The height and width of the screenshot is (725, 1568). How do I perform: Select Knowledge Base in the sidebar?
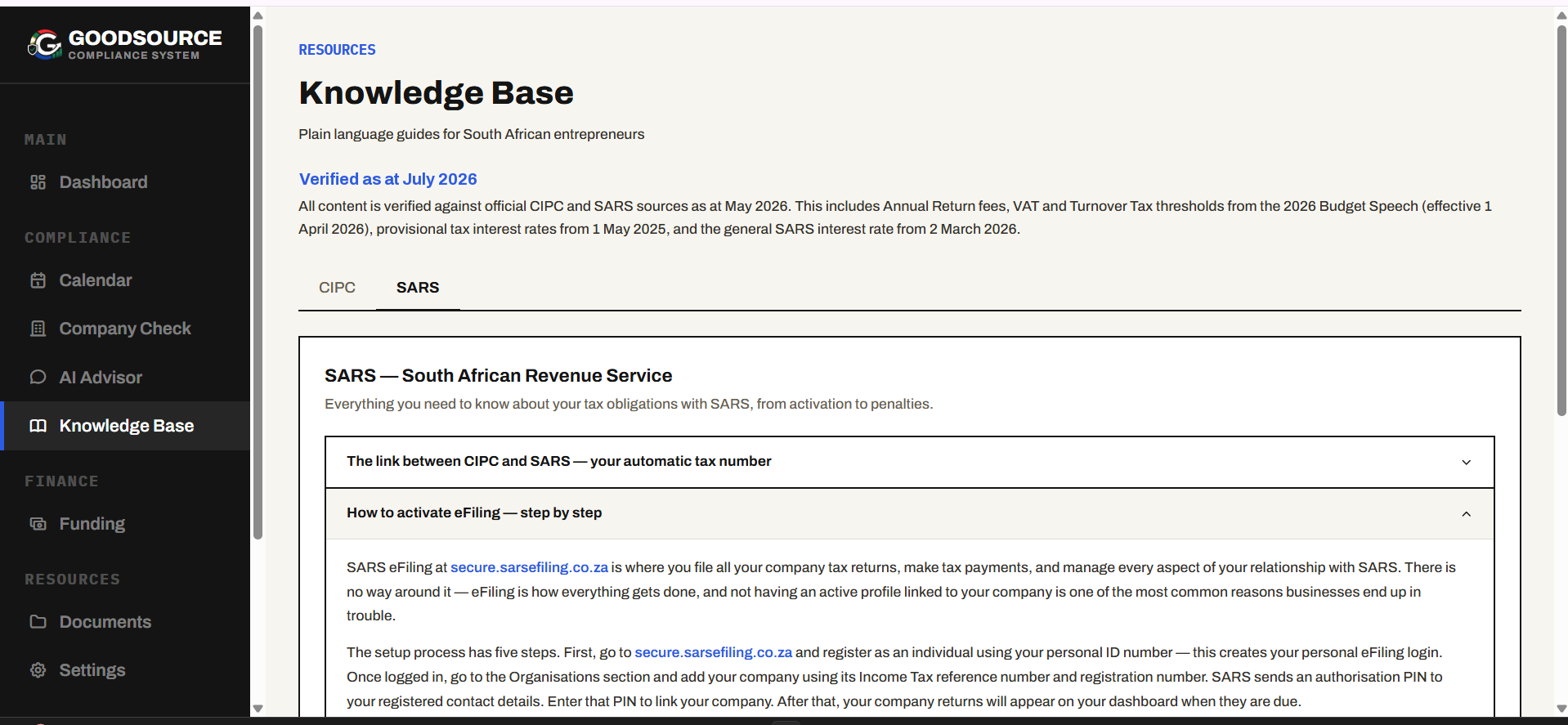point(125,426)
